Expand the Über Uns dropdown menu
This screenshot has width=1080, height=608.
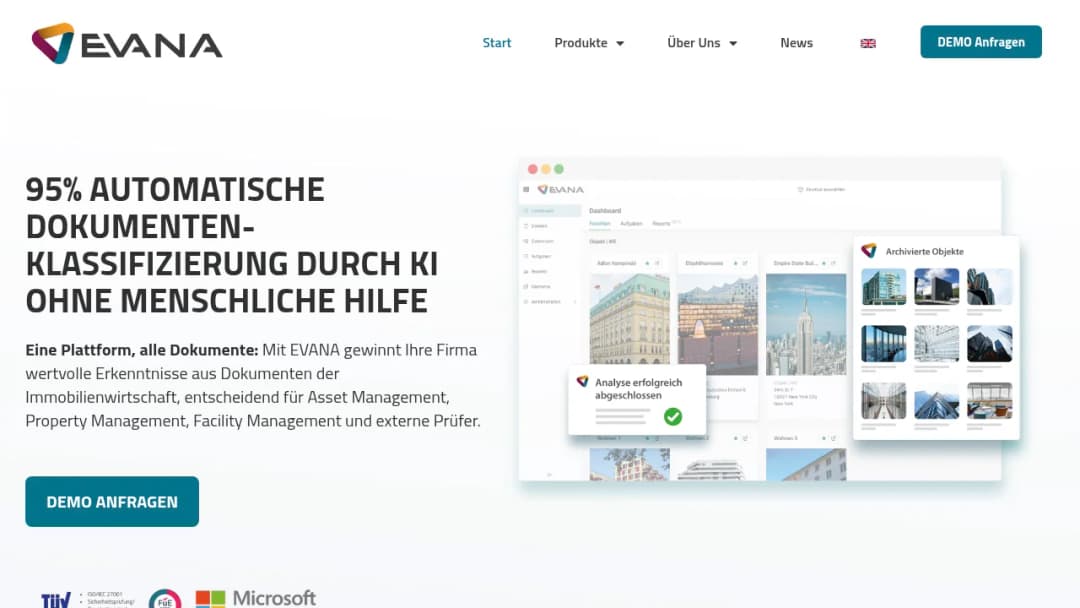point(702,43)
